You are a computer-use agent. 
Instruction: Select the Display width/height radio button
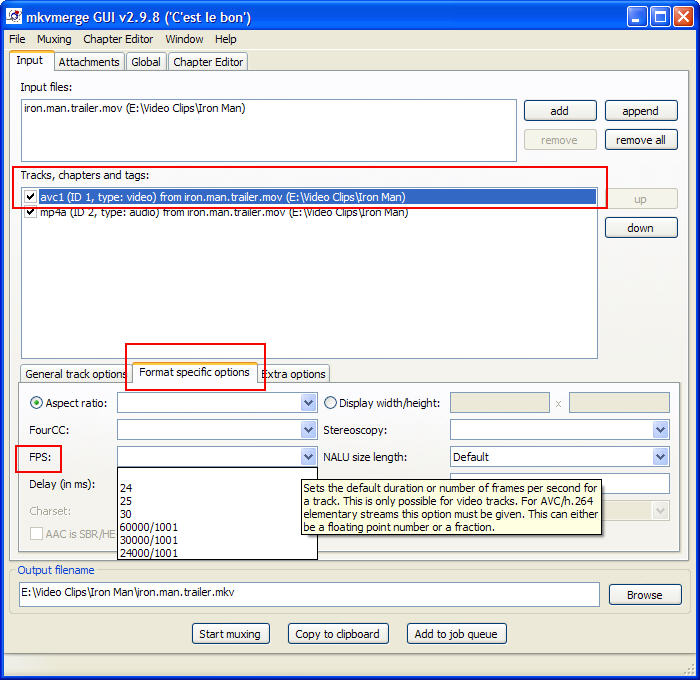[x=330, y=403]
